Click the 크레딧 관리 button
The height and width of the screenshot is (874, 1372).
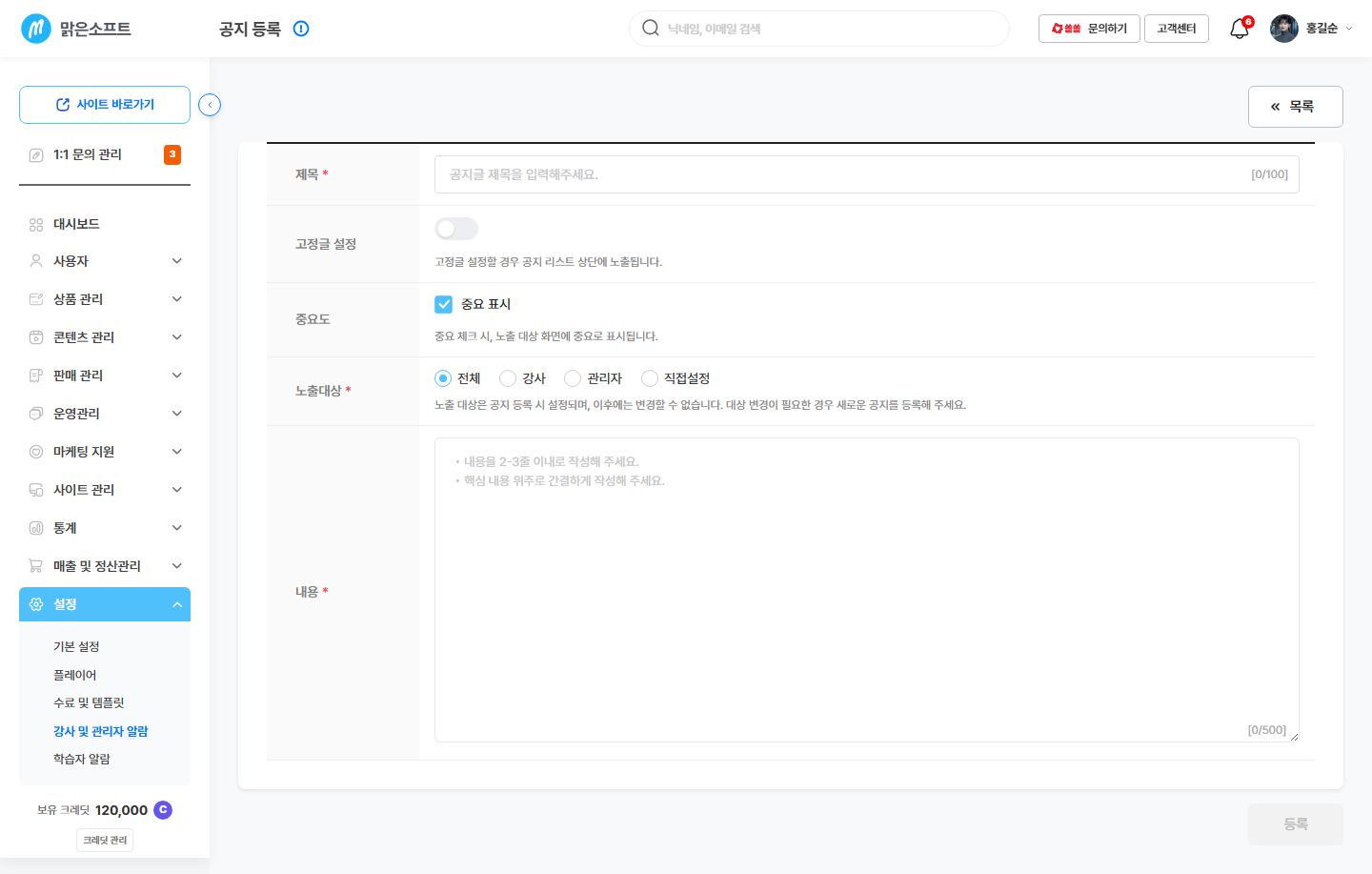[x=105, y=840]
